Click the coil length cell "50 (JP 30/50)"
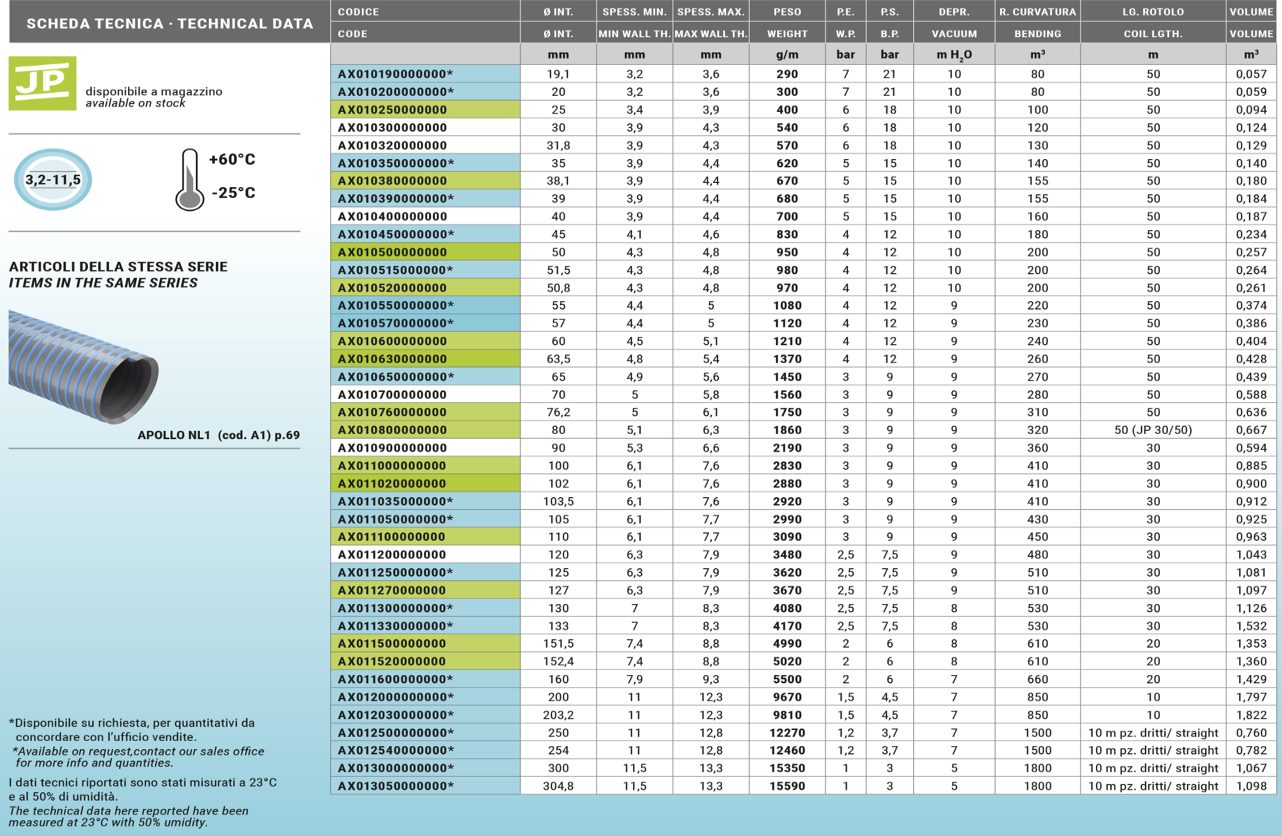The height and width of the screenshot is (836, 1282). [1153, 430]
